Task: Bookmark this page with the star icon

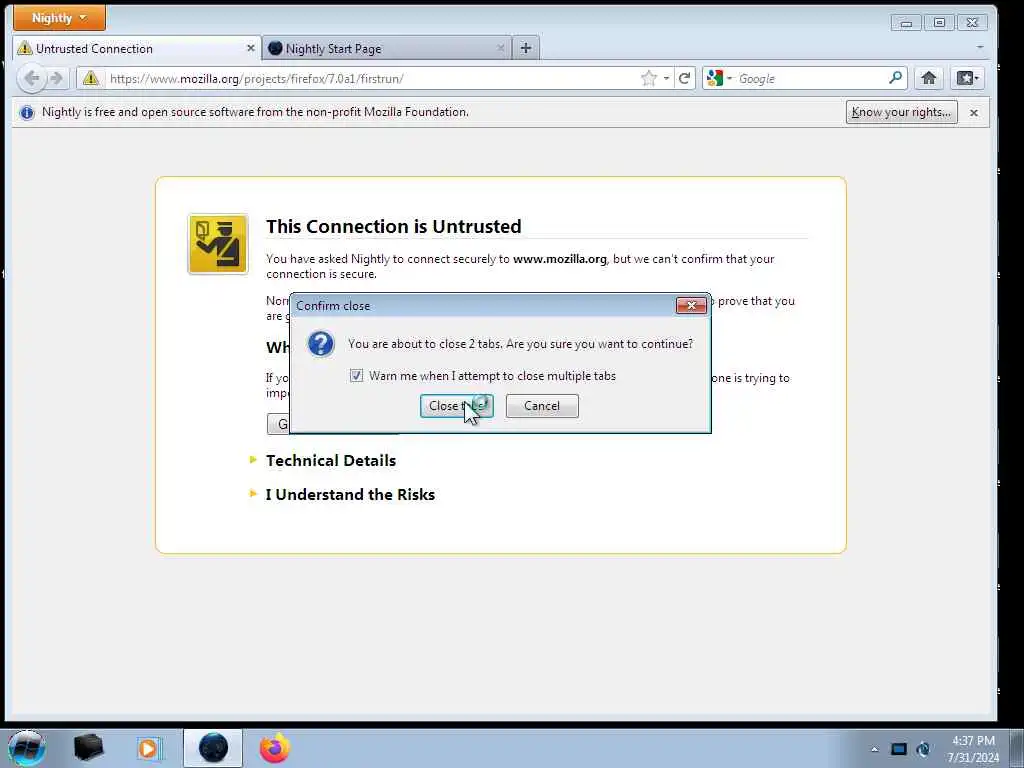Action: (648, 78)
